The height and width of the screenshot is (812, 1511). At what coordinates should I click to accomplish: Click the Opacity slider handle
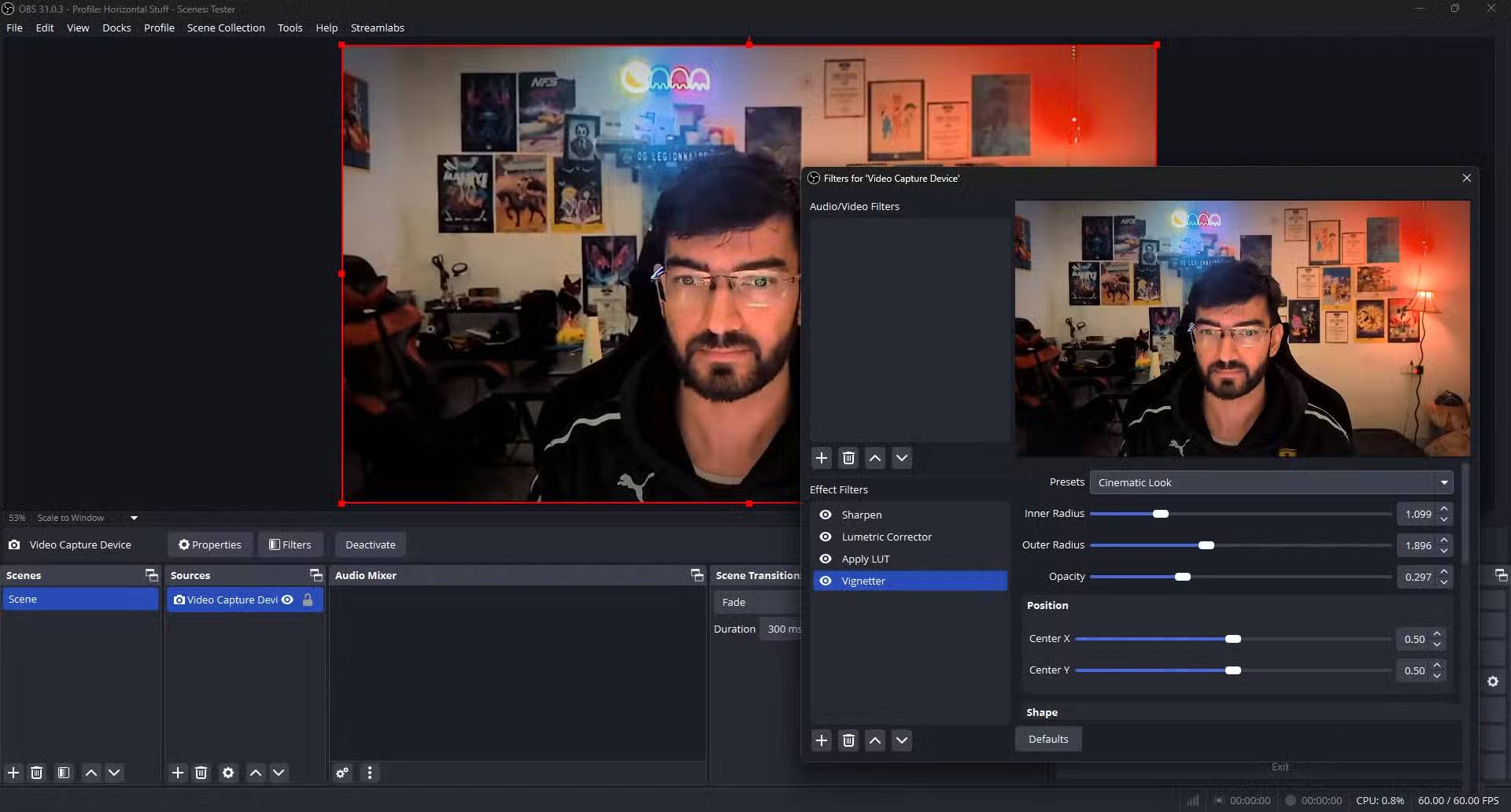tap(1182, 577)
